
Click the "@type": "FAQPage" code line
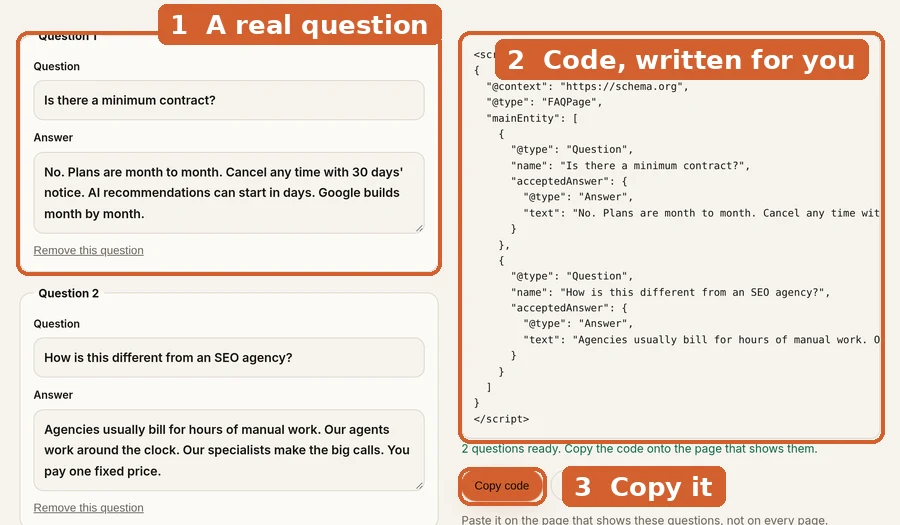544,102
